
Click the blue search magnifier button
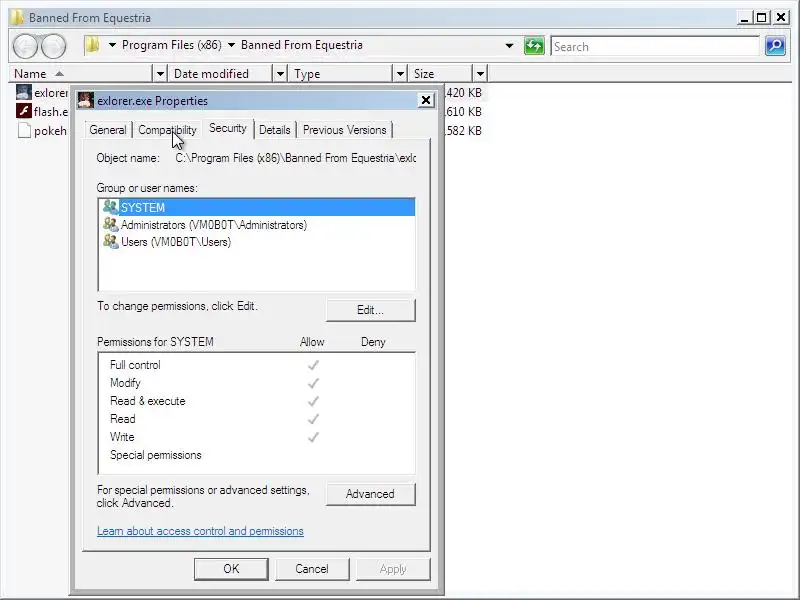pos(775,46)
